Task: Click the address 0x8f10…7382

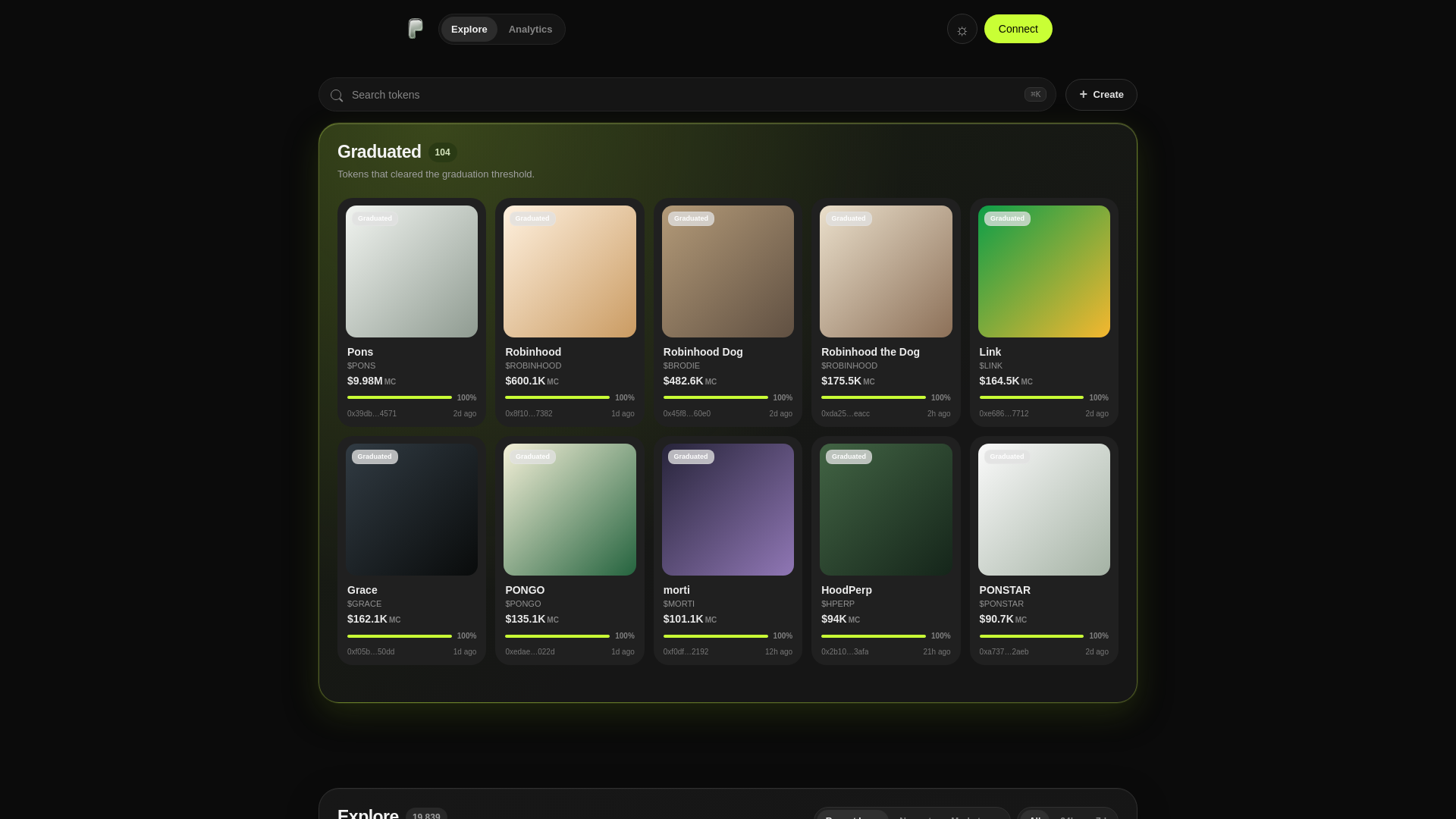Action: tap(529, 414)
